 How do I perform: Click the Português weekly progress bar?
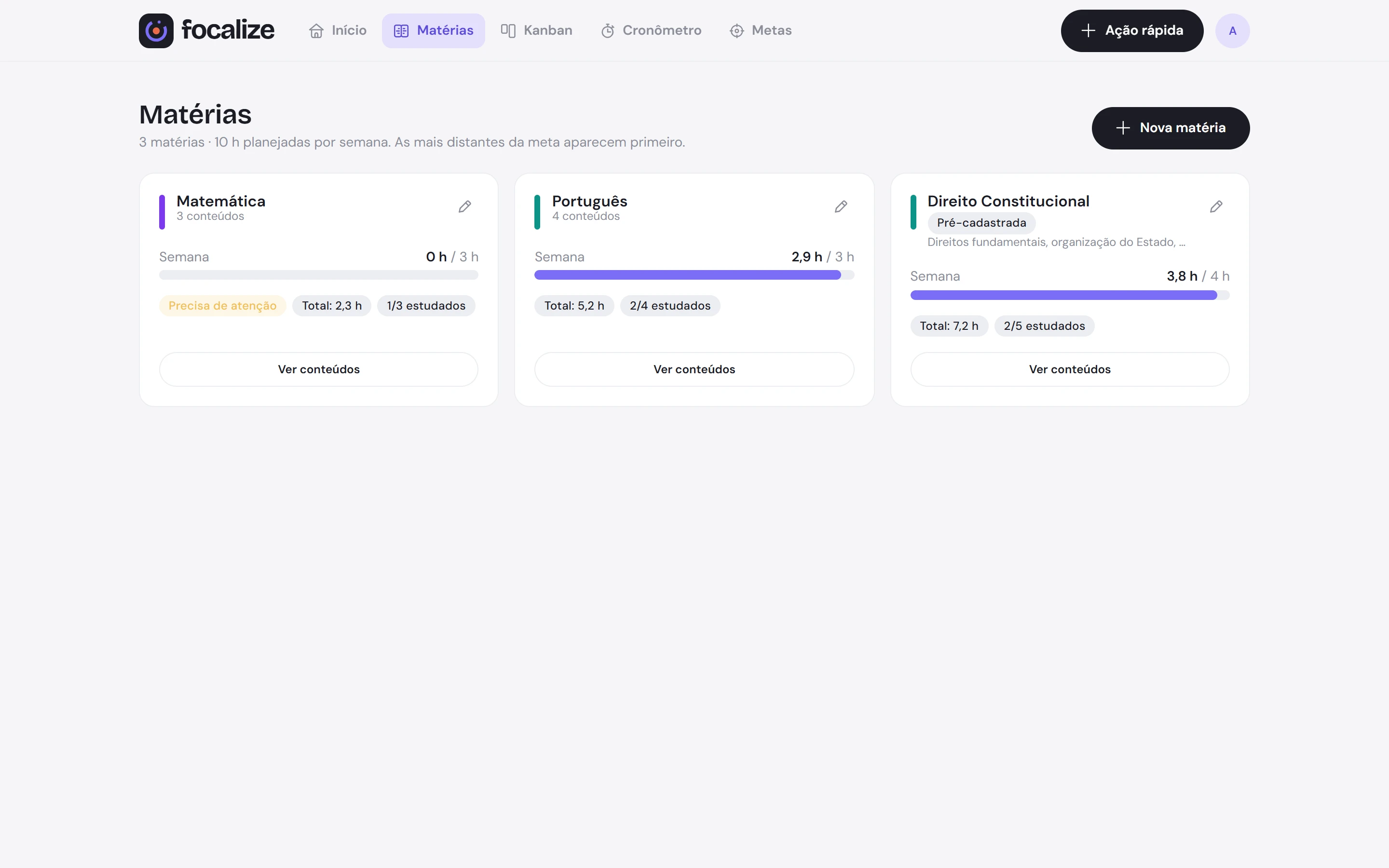click(694, 275)
